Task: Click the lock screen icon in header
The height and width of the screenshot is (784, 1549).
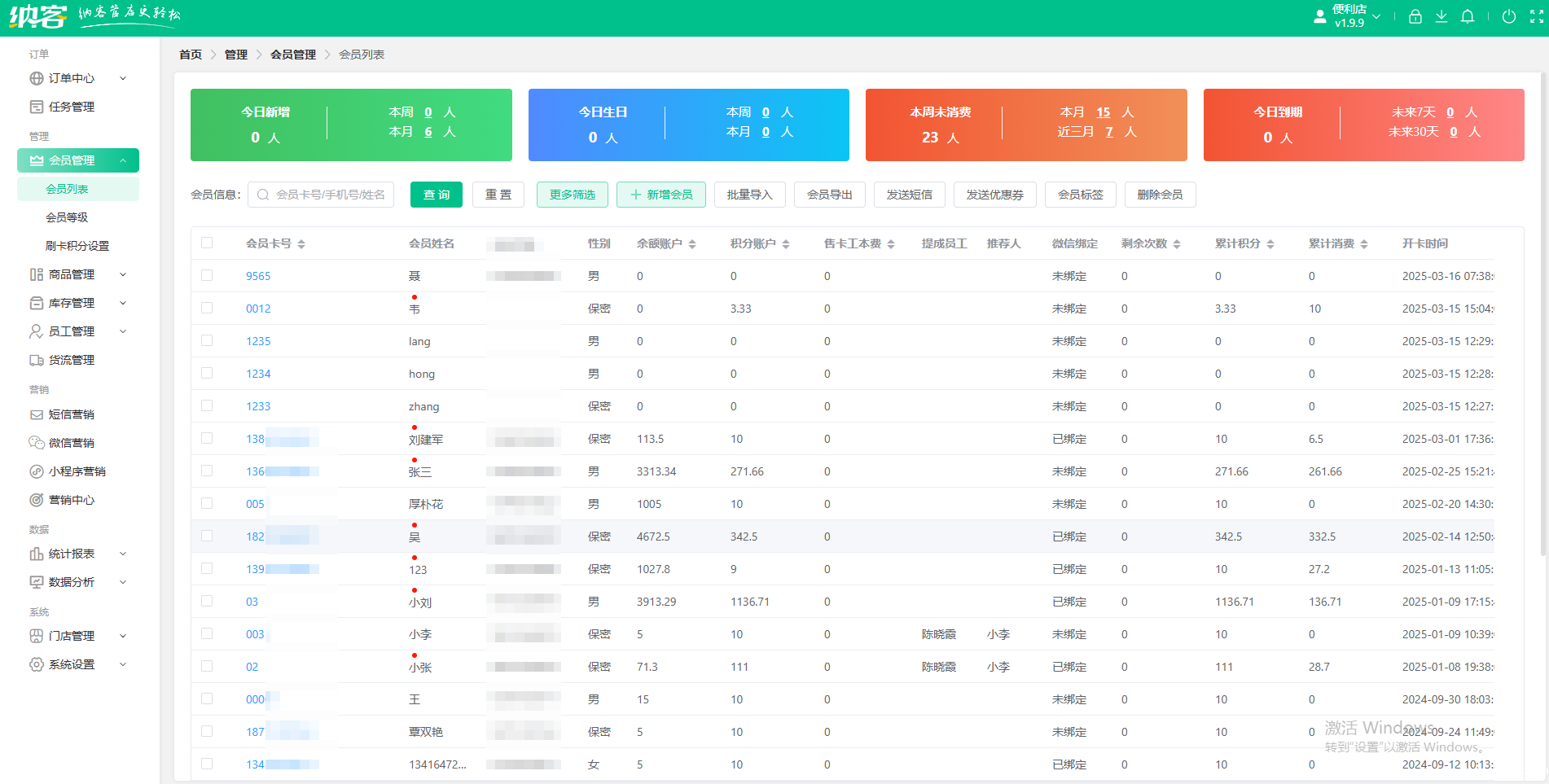Action: 1415,16
